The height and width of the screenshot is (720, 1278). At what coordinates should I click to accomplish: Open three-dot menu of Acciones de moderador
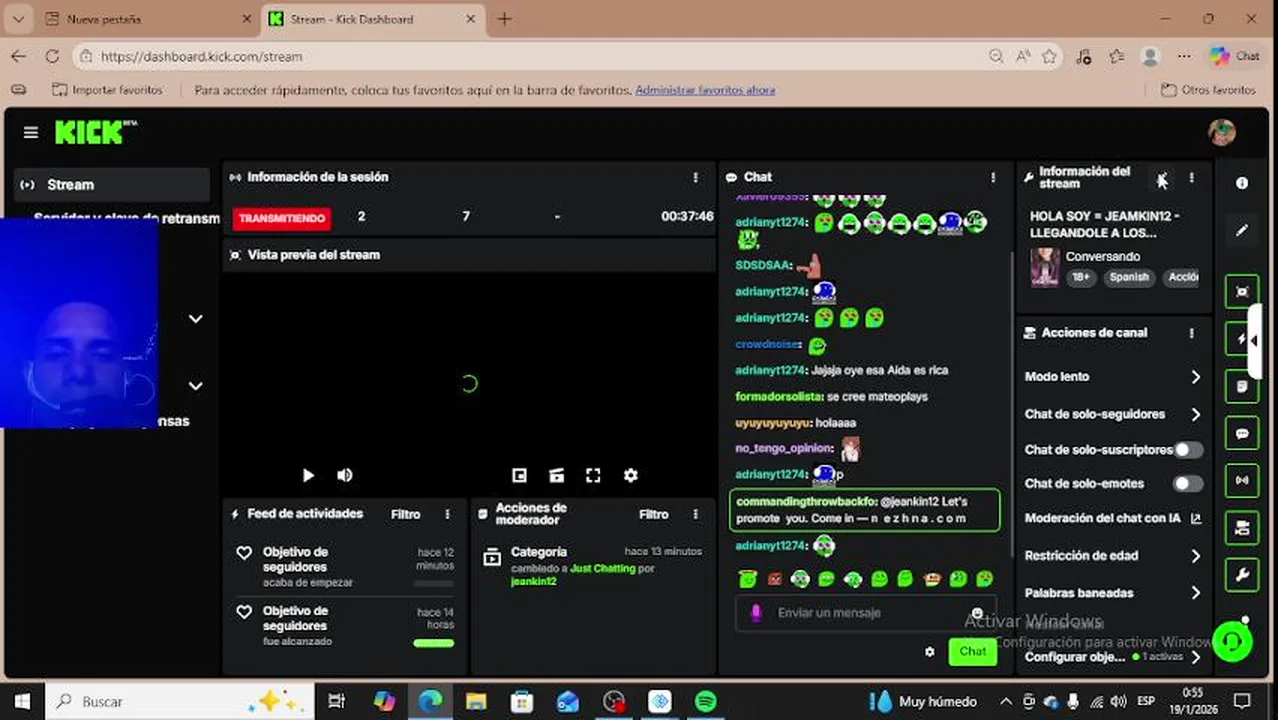[696, 514]
